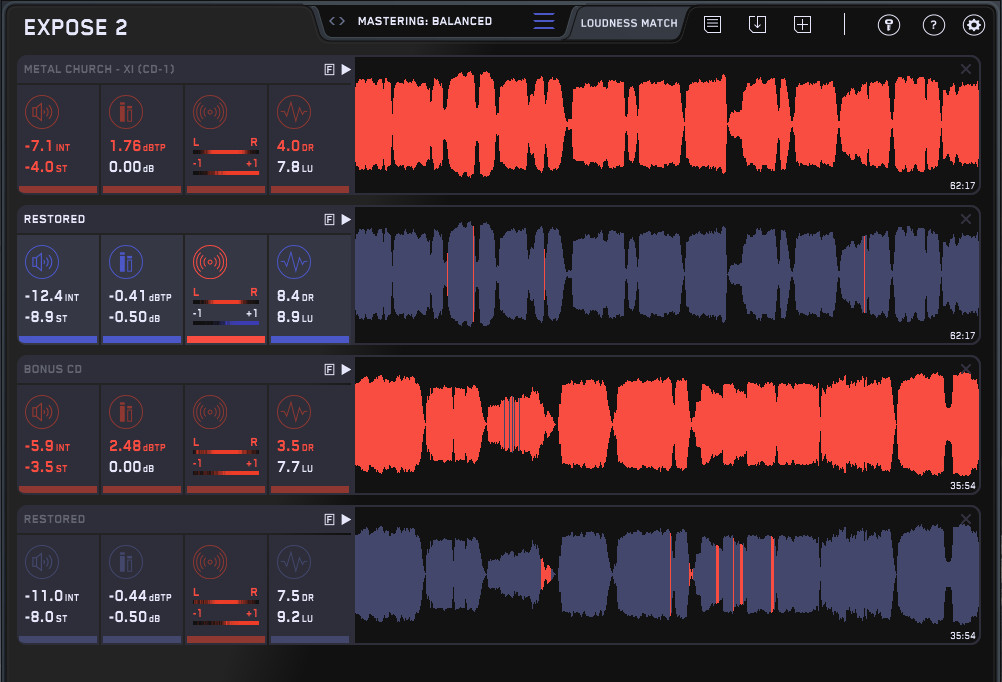The width and height of the screenshot is (1002, 682).
Task: Play the Bonus CD track
Action: 346,369
